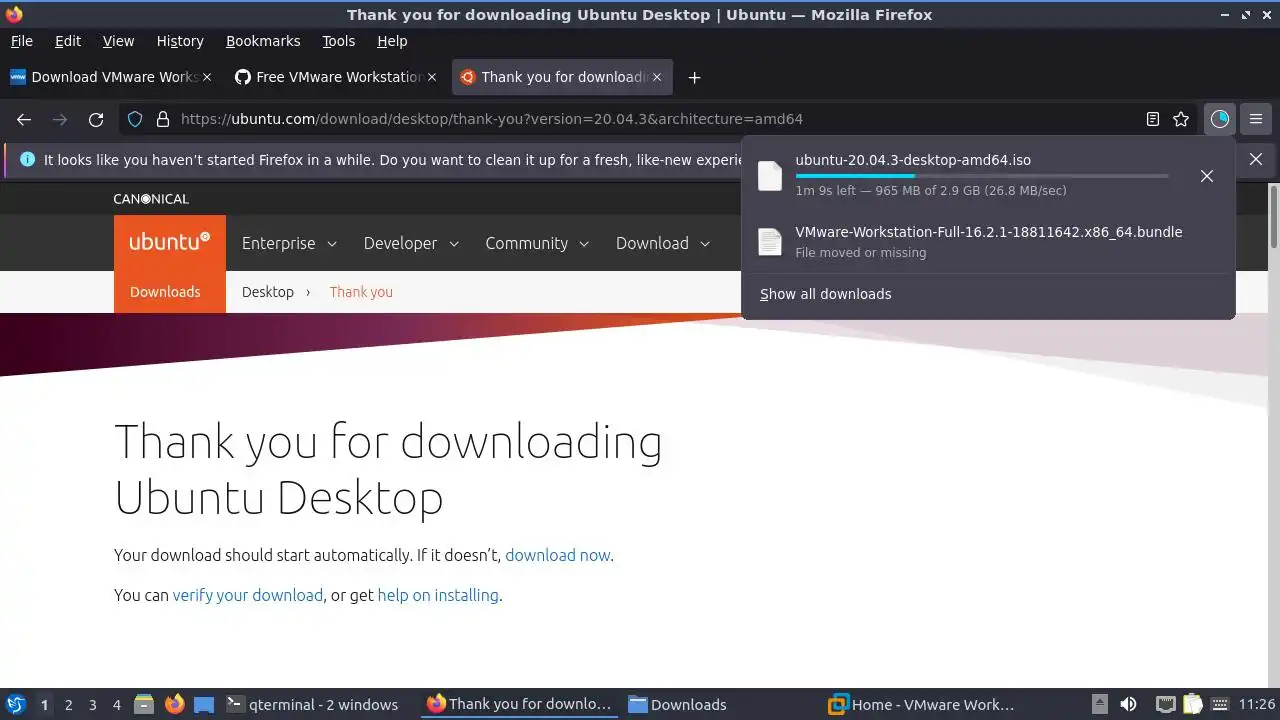Open the volume speaker tray icon
Screen dimensions: 1280x720
(1128, 704)
